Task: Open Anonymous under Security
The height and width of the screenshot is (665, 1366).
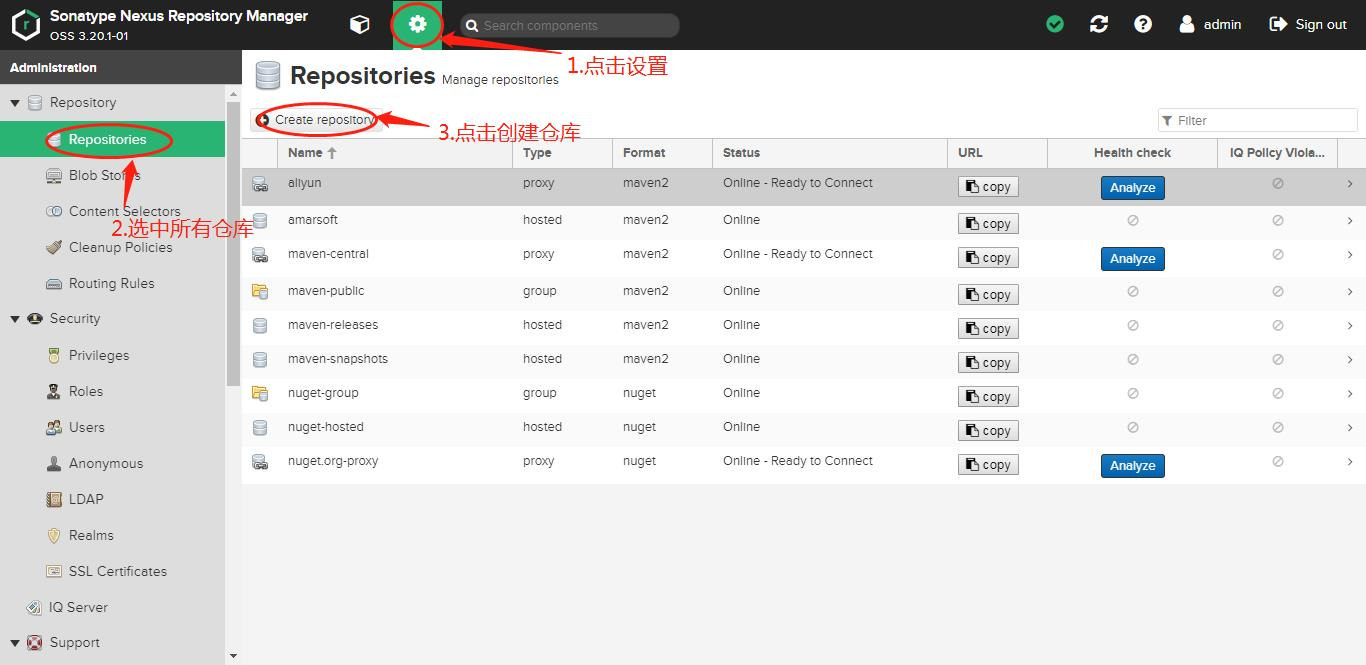Action: pyautogui.click(x=112, y=463)
